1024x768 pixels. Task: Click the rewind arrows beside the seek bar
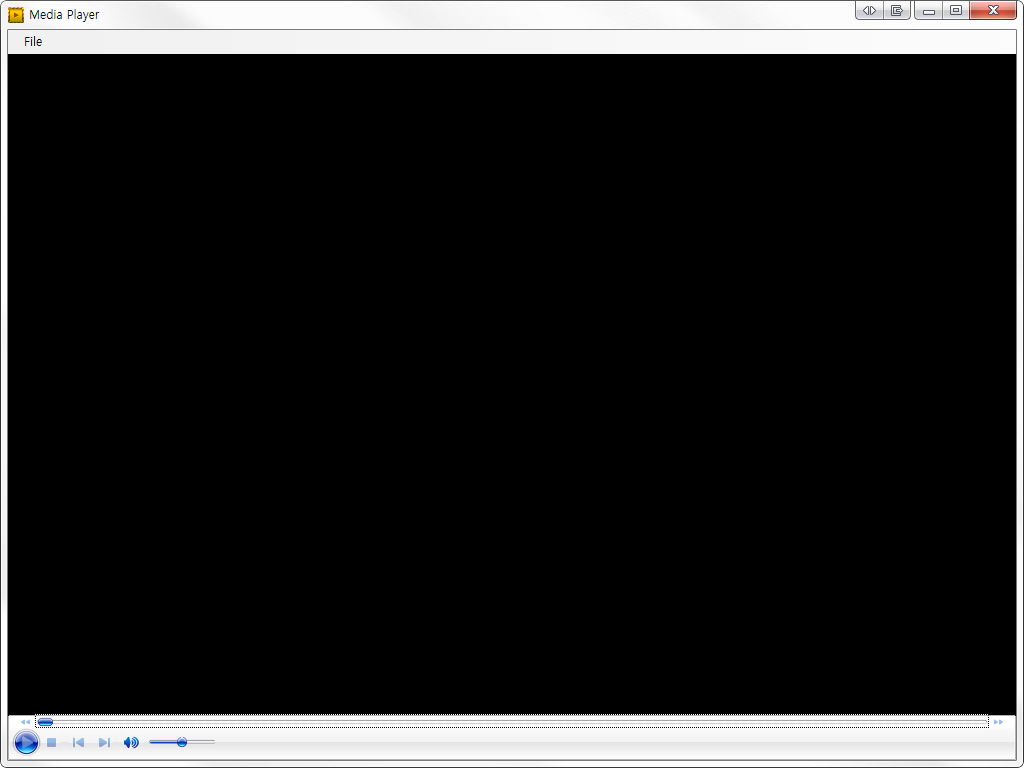(25, 722)
